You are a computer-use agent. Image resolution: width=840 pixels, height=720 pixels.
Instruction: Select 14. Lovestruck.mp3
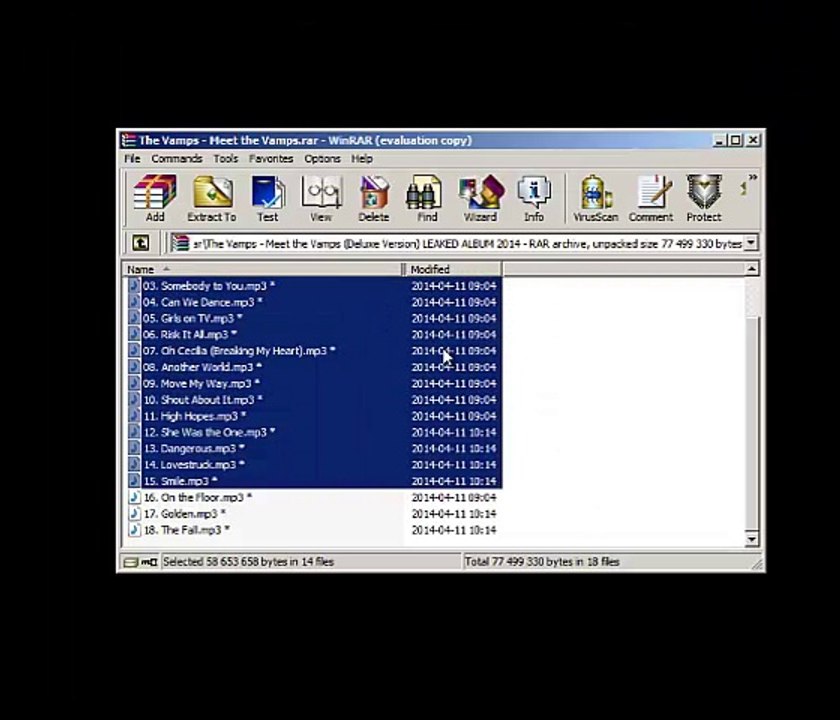click(314, 464)
